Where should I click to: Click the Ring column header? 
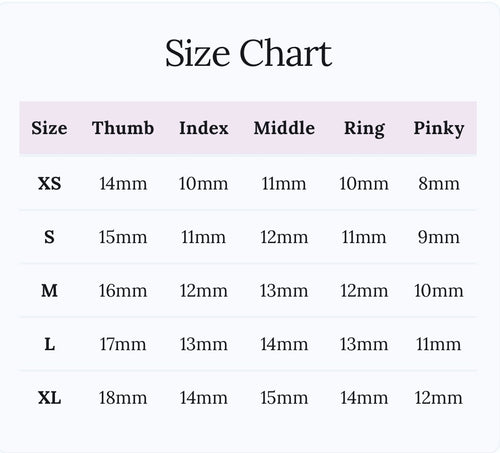tap(364, 129)
